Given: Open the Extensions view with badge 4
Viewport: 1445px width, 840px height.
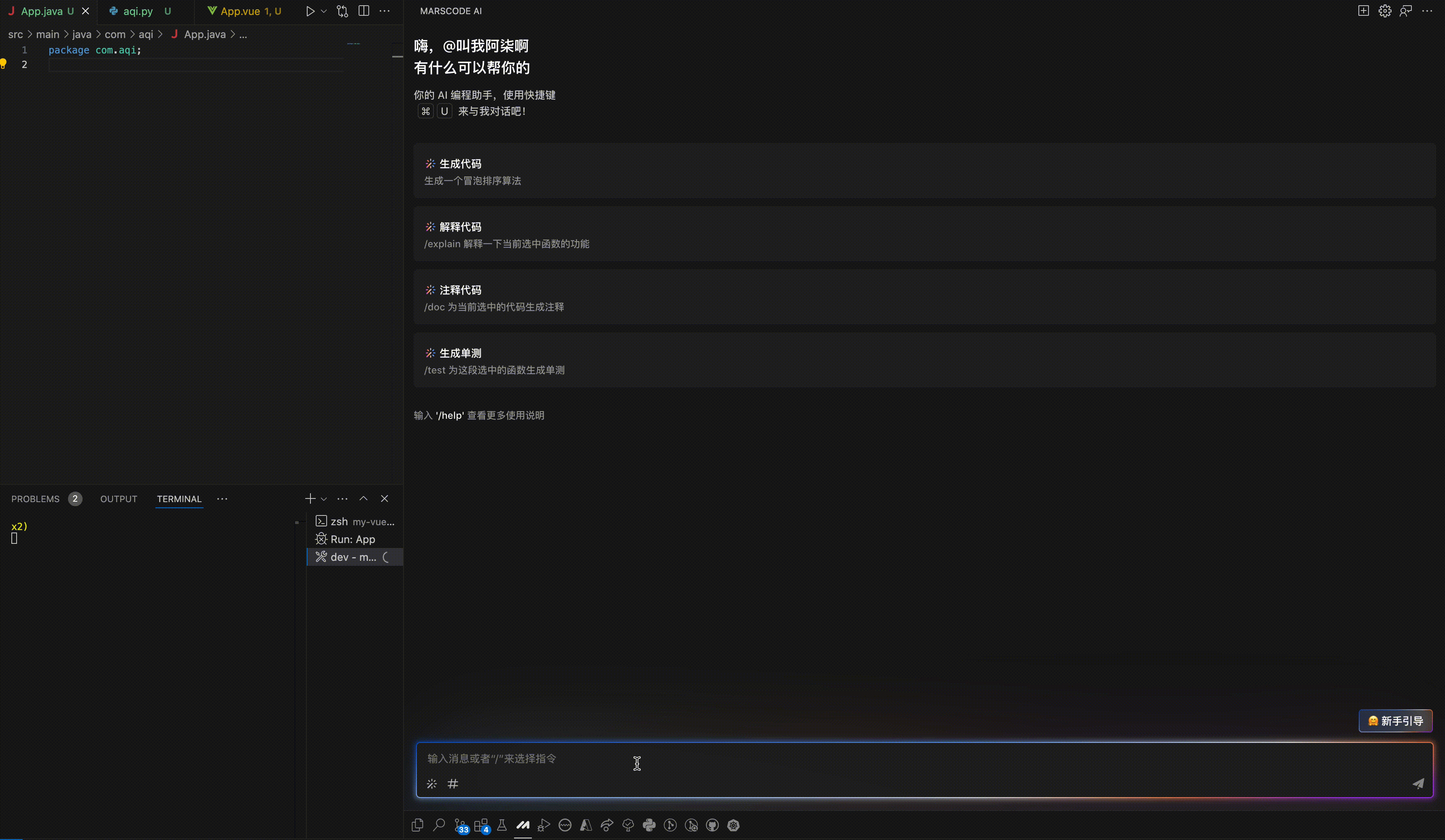Looking at the screenshot, I should click(481, 825).
